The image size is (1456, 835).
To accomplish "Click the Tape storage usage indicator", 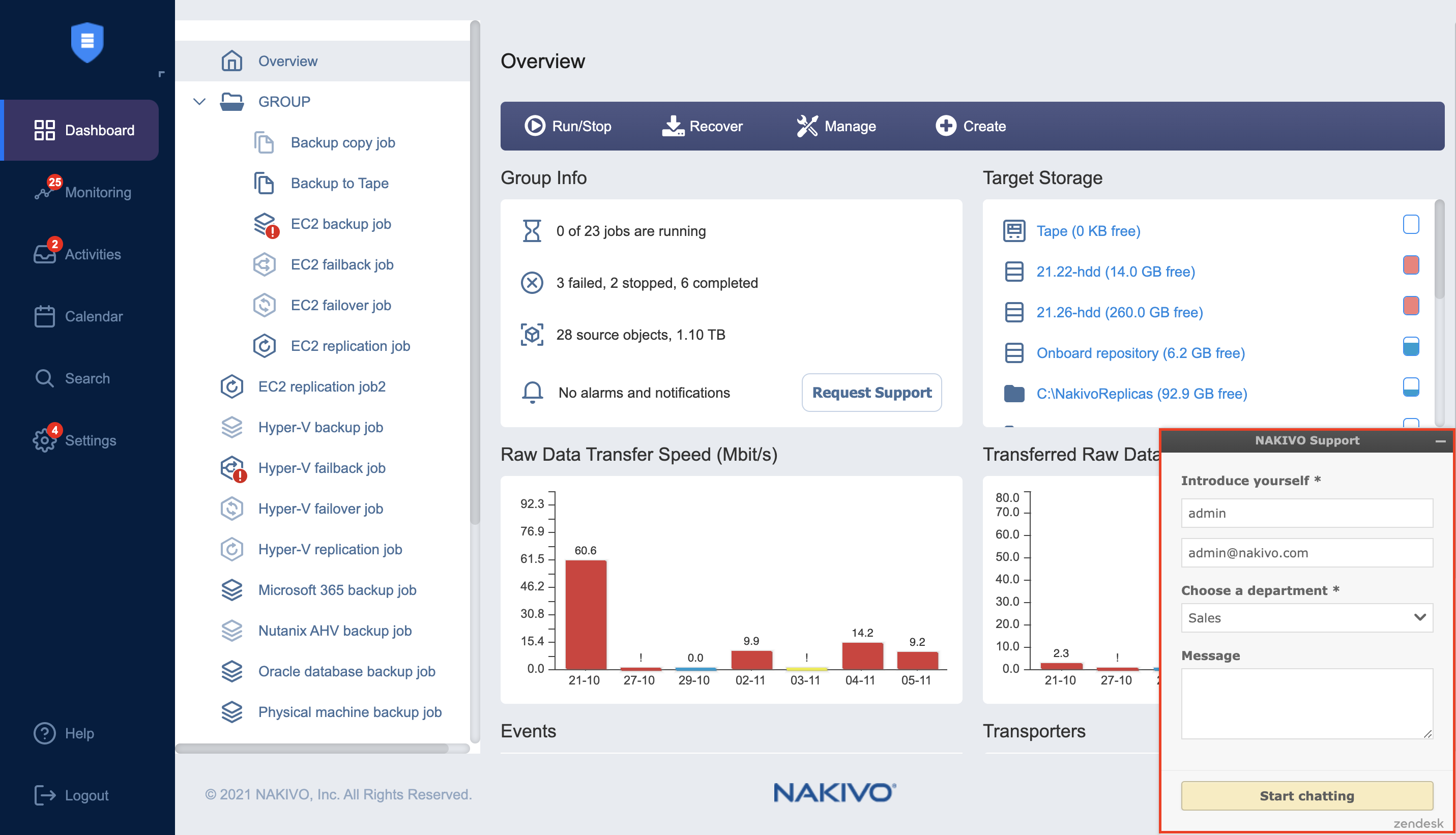I will (1411, 224).
